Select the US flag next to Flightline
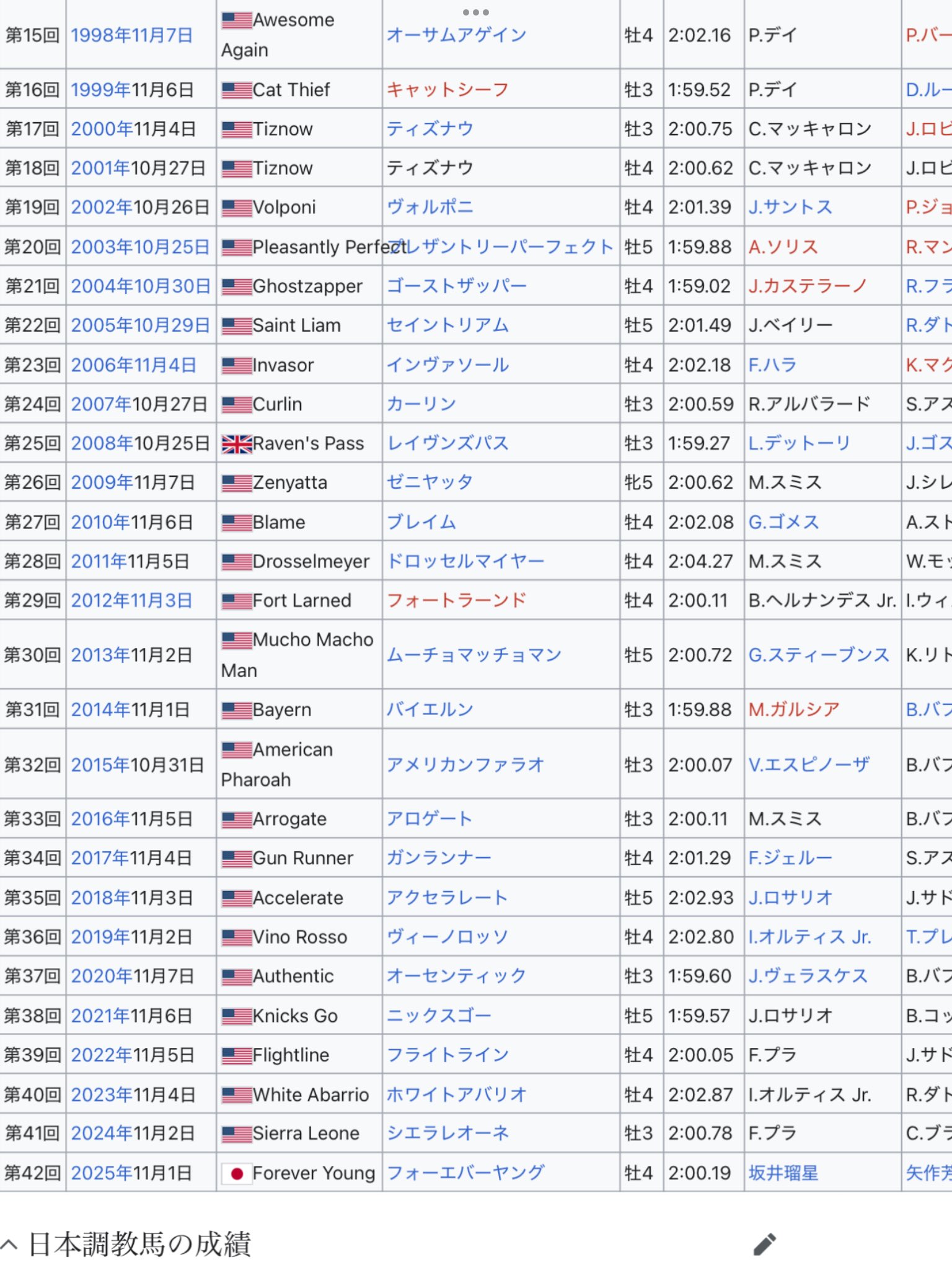The height and width of the screenshot is (1270, 952). 237,1055
